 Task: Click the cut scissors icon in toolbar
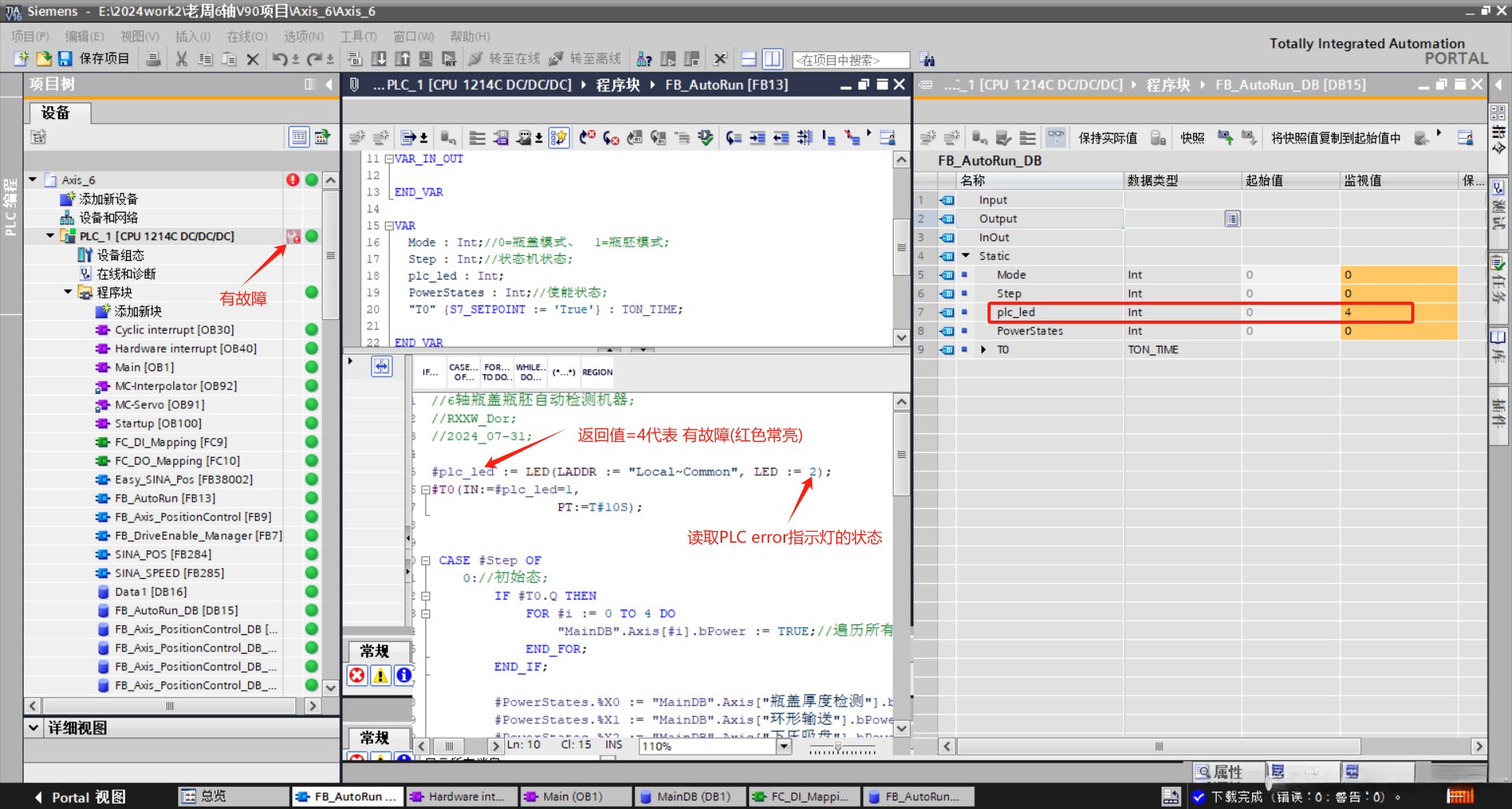pos(181,59)
